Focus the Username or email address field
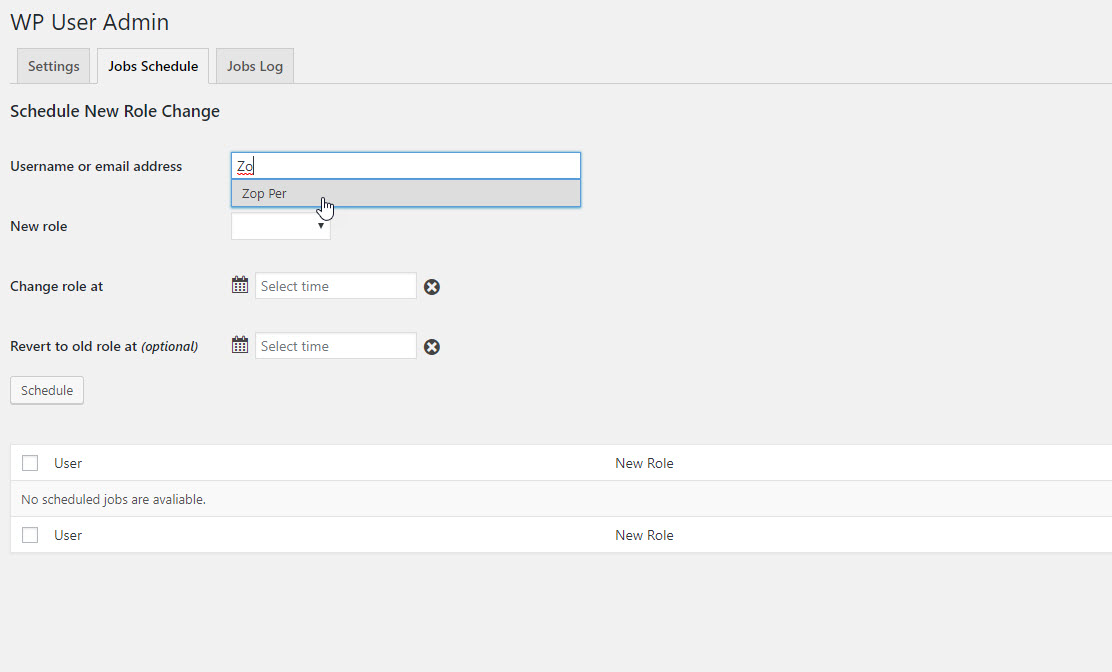This screenshot has height=672, width=1112. (406, 166)
